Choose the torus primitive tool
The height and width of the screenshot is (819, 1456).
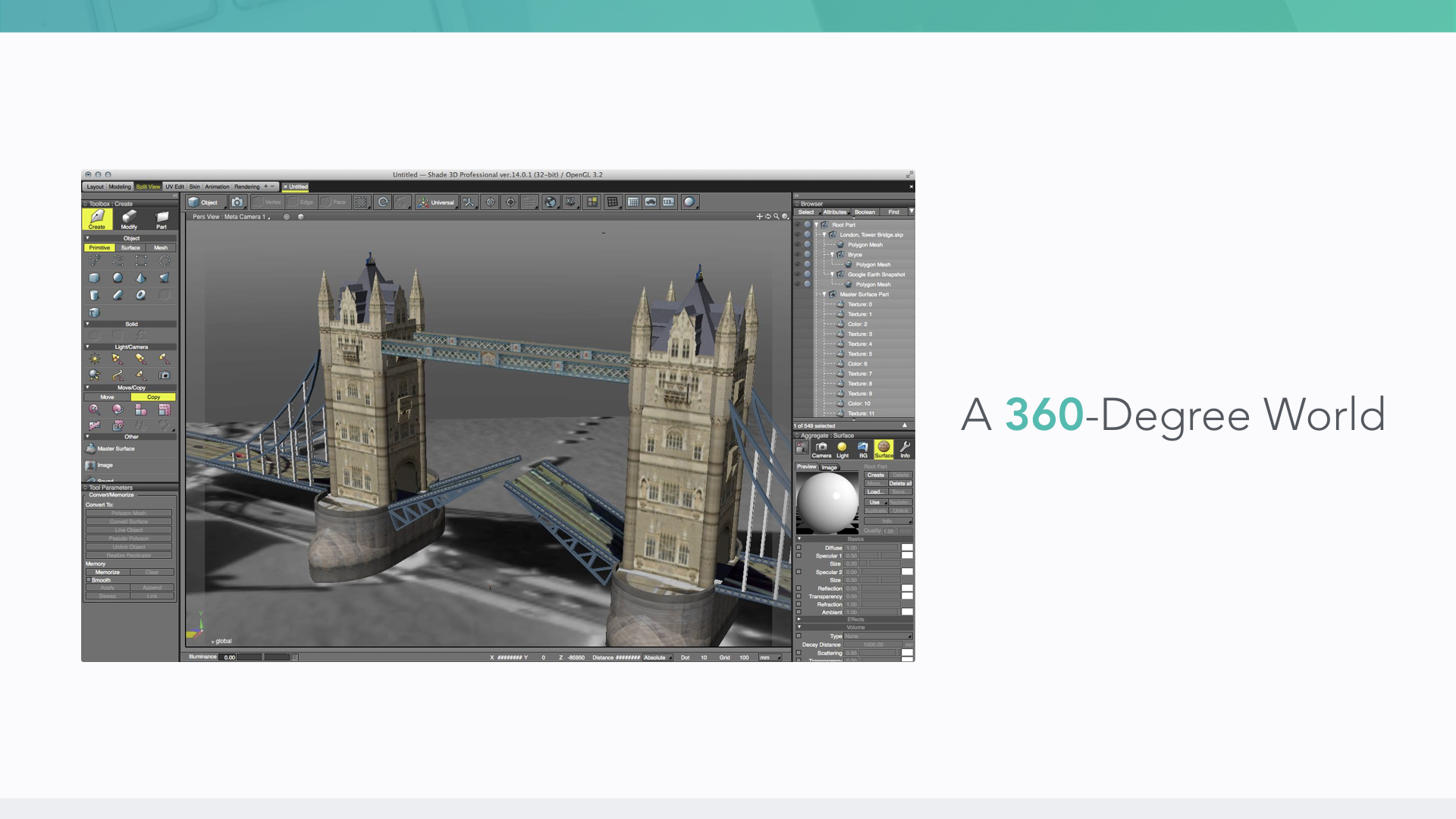coord(141,295)
